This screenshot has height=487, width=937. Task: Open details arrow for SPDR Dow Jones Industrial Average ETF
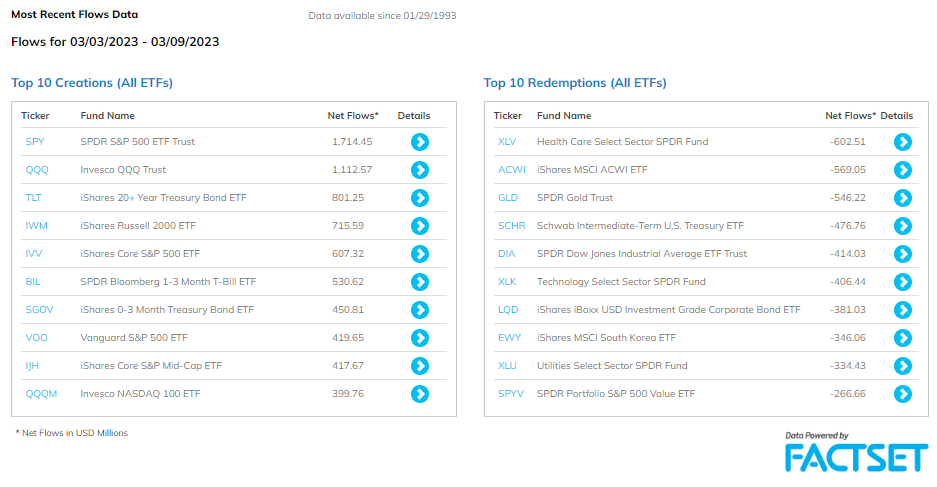(x=902, y=254)
